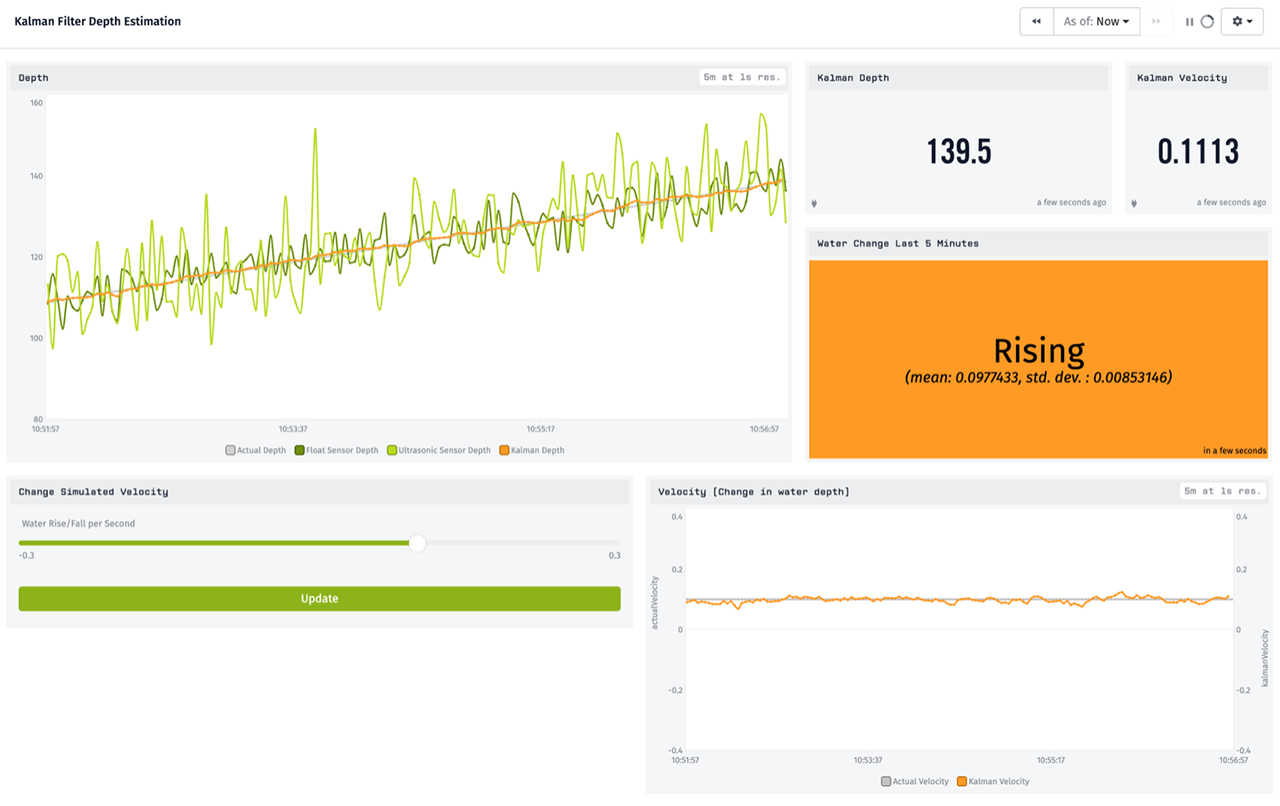1280x806 pixels.
Task: Toggle Actual Depth series in legend
Action: pos(256,451)
